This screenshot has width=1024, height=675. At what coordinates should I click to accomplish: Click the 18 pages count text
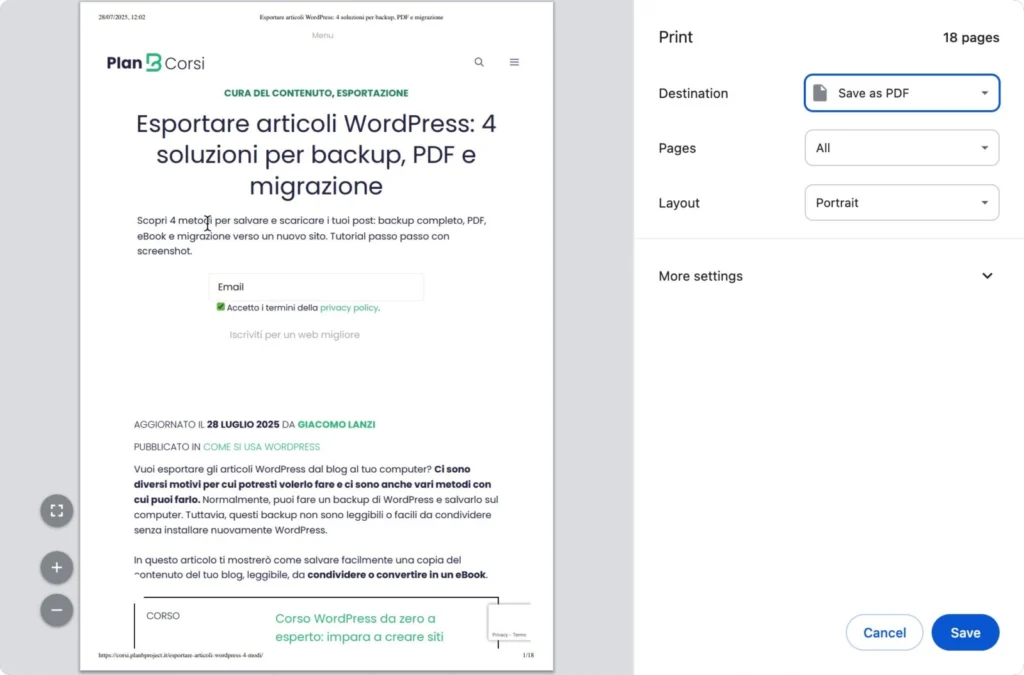coord(970,37)
